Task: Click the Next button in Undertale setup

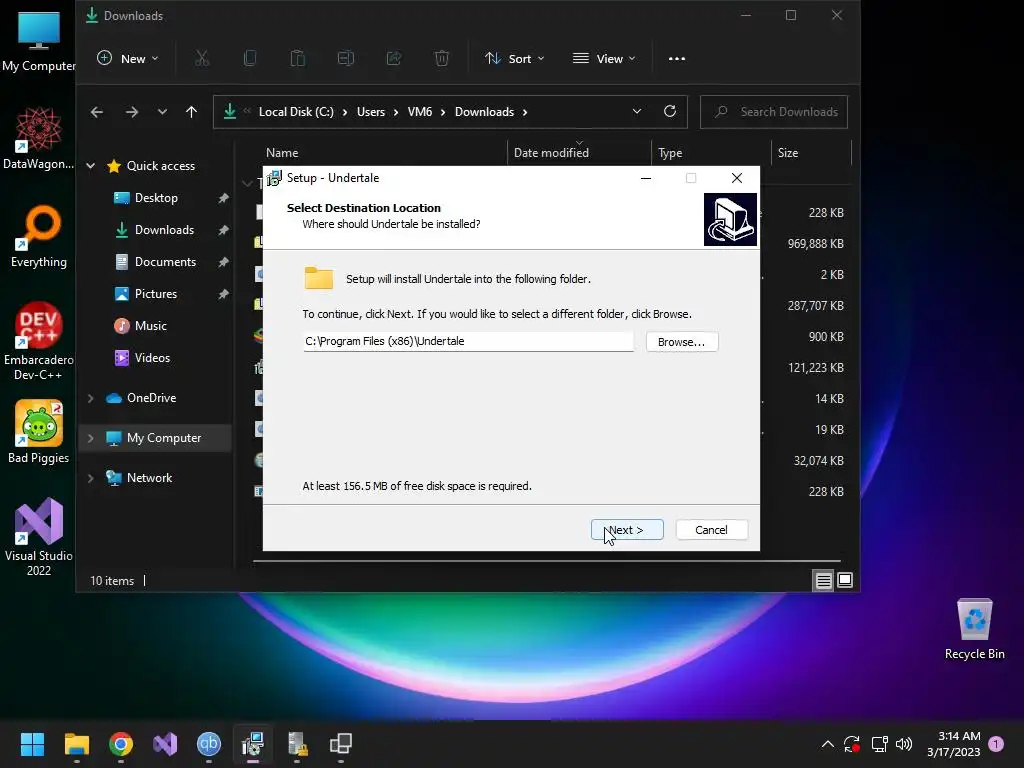Action: point(627,530)
